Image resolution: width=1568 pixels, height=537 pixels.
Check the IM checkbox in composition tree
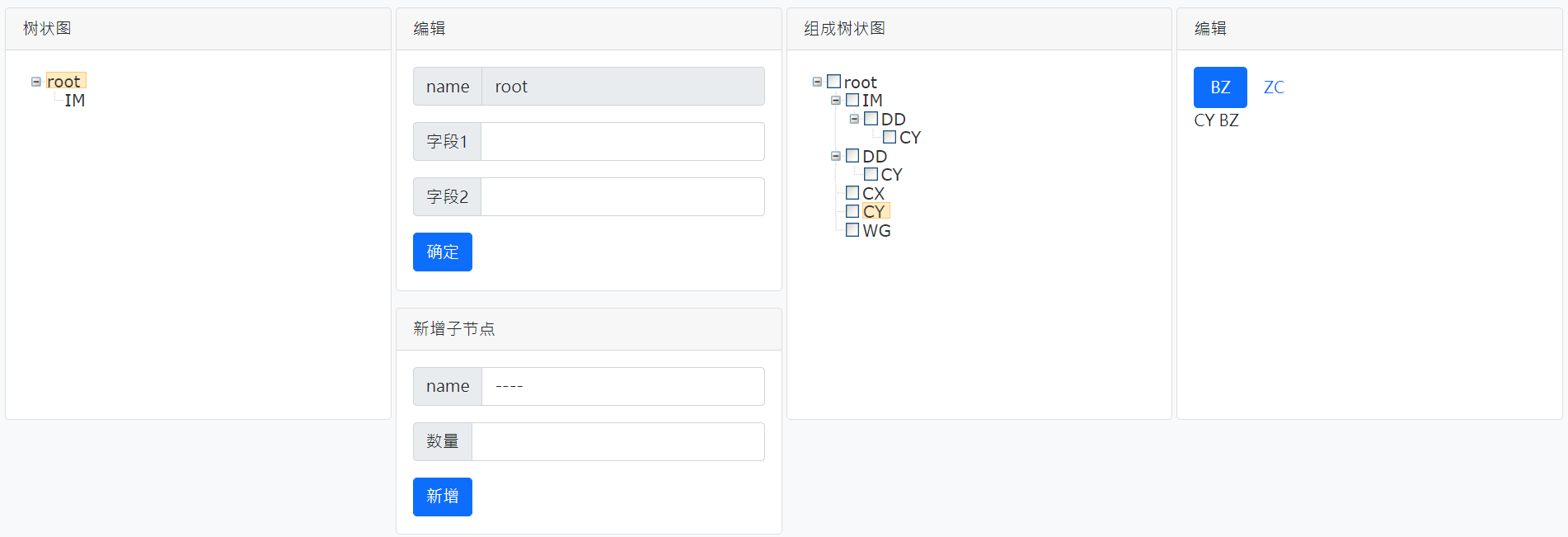[x=852, y=101]
